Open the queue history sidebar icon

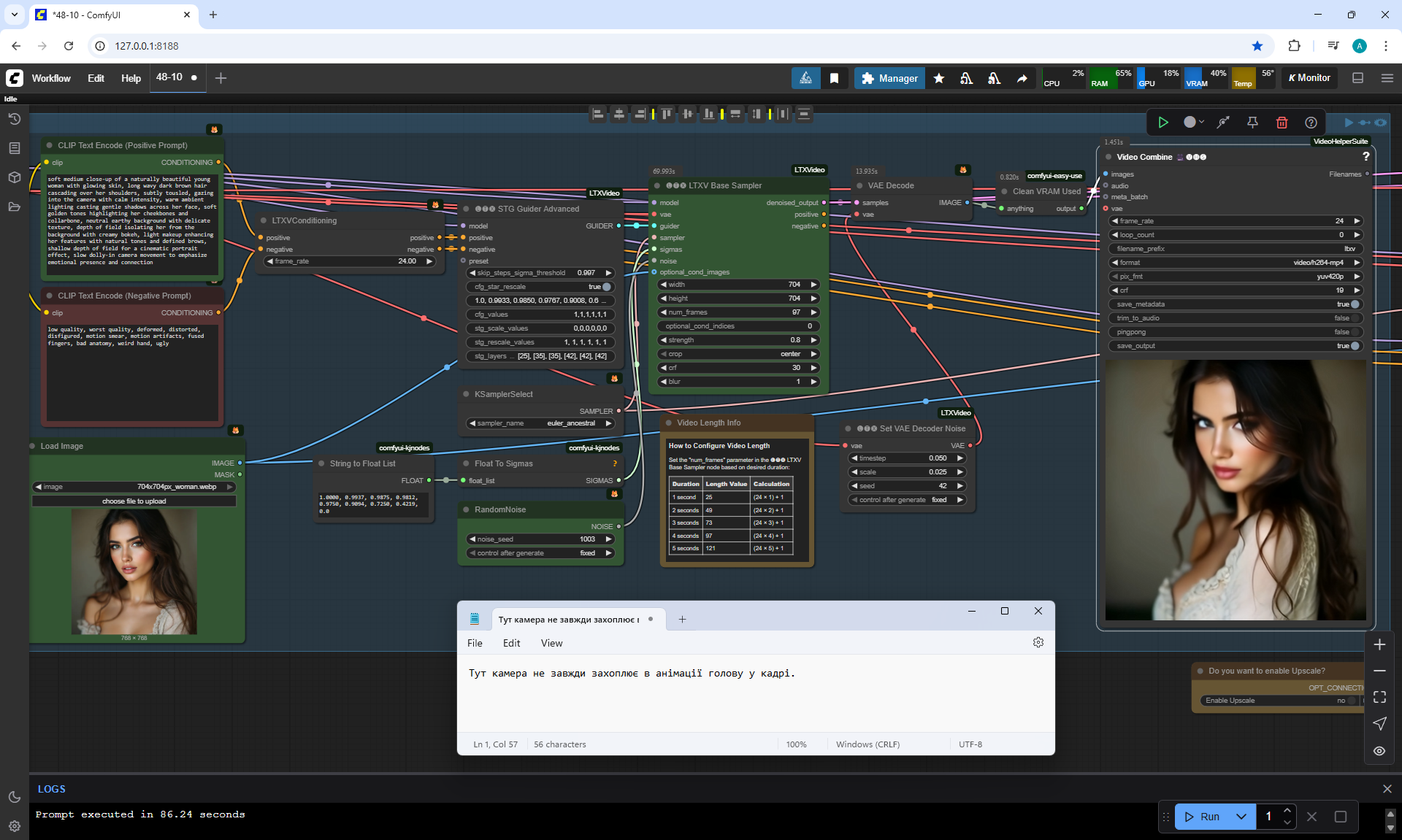(14, 119)
